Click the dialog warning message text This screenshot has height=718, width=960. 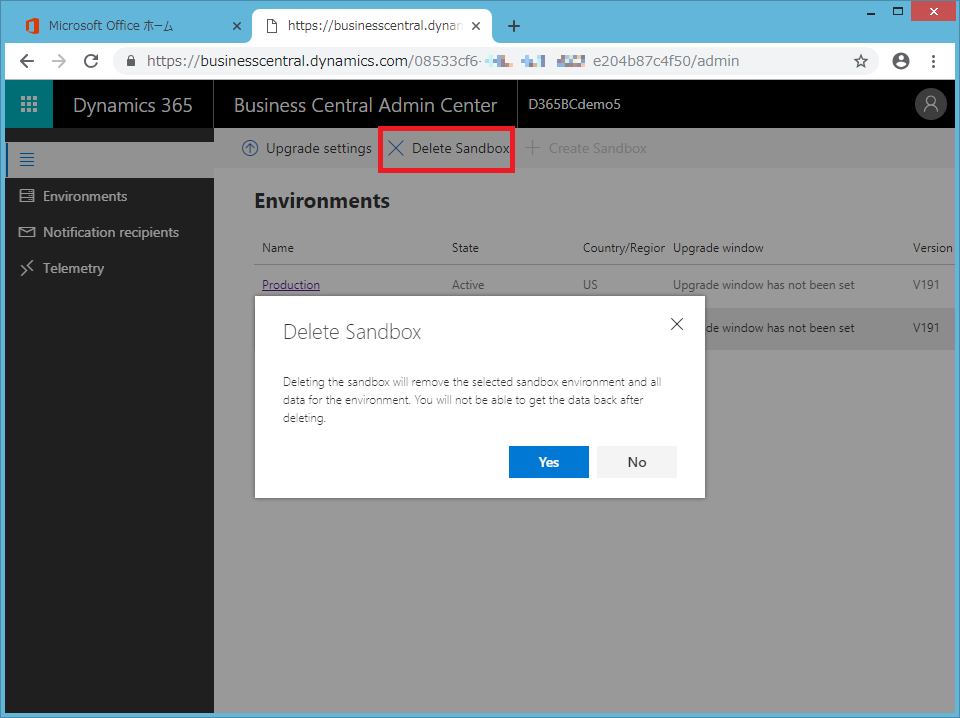pyautogui.click(x=472, y=400)
